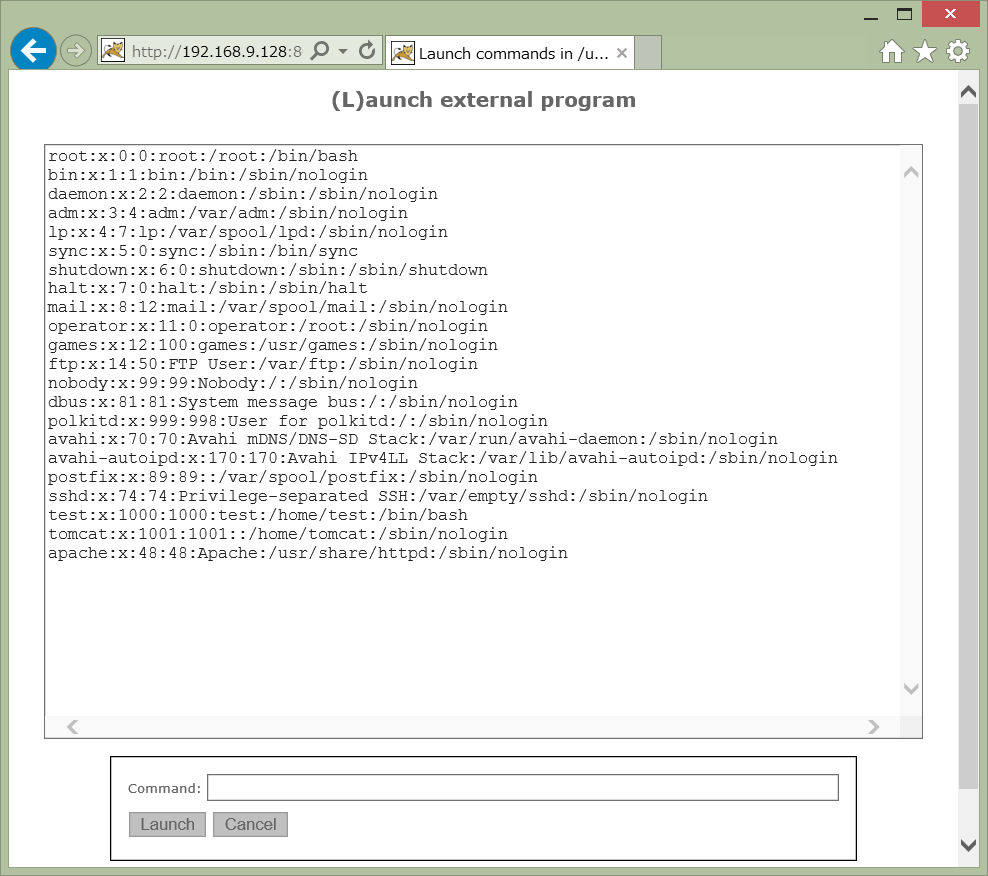Open Favorites with the star icon
This screenshot has height=876, width=988.
(x=924, y=52)
